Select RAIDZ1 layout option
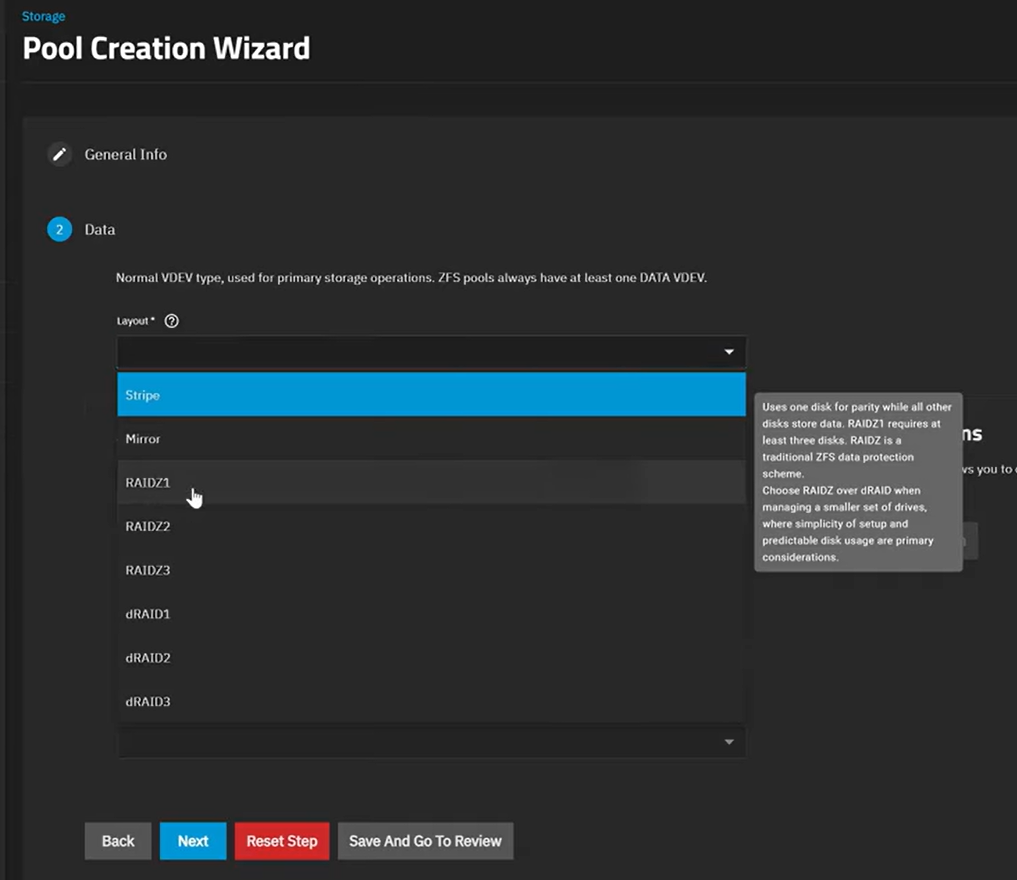This screenshot has width=1017, height=880. (x=431, y=483)
